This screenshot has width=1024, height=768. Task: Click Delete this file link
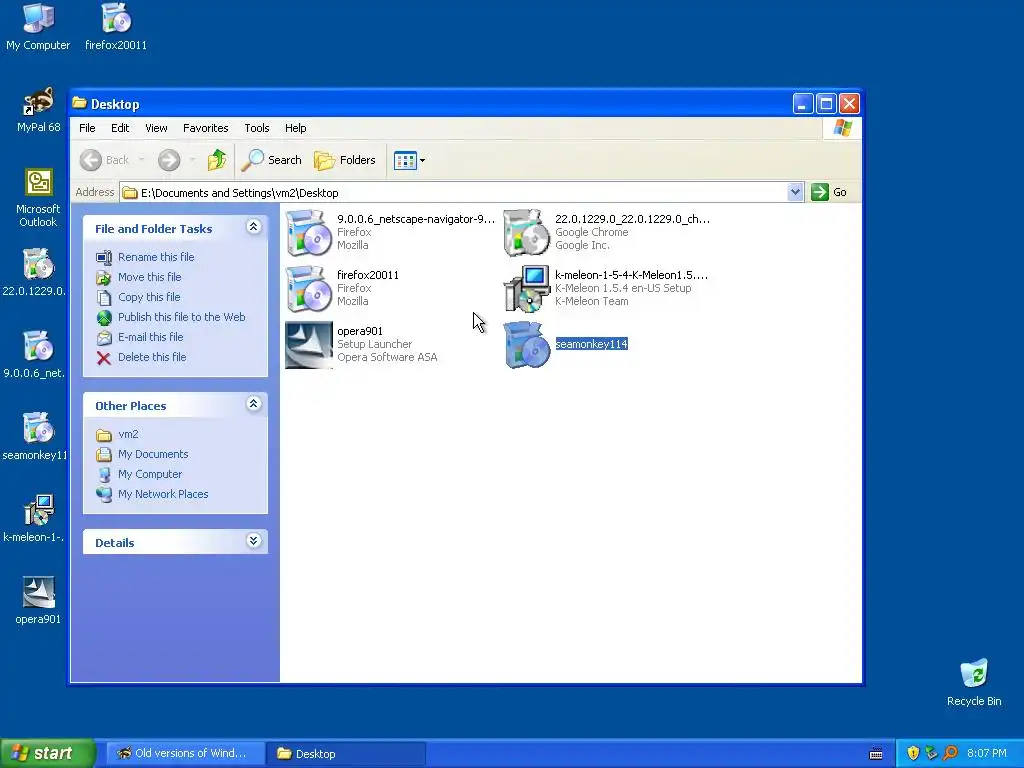pos(152,357)
